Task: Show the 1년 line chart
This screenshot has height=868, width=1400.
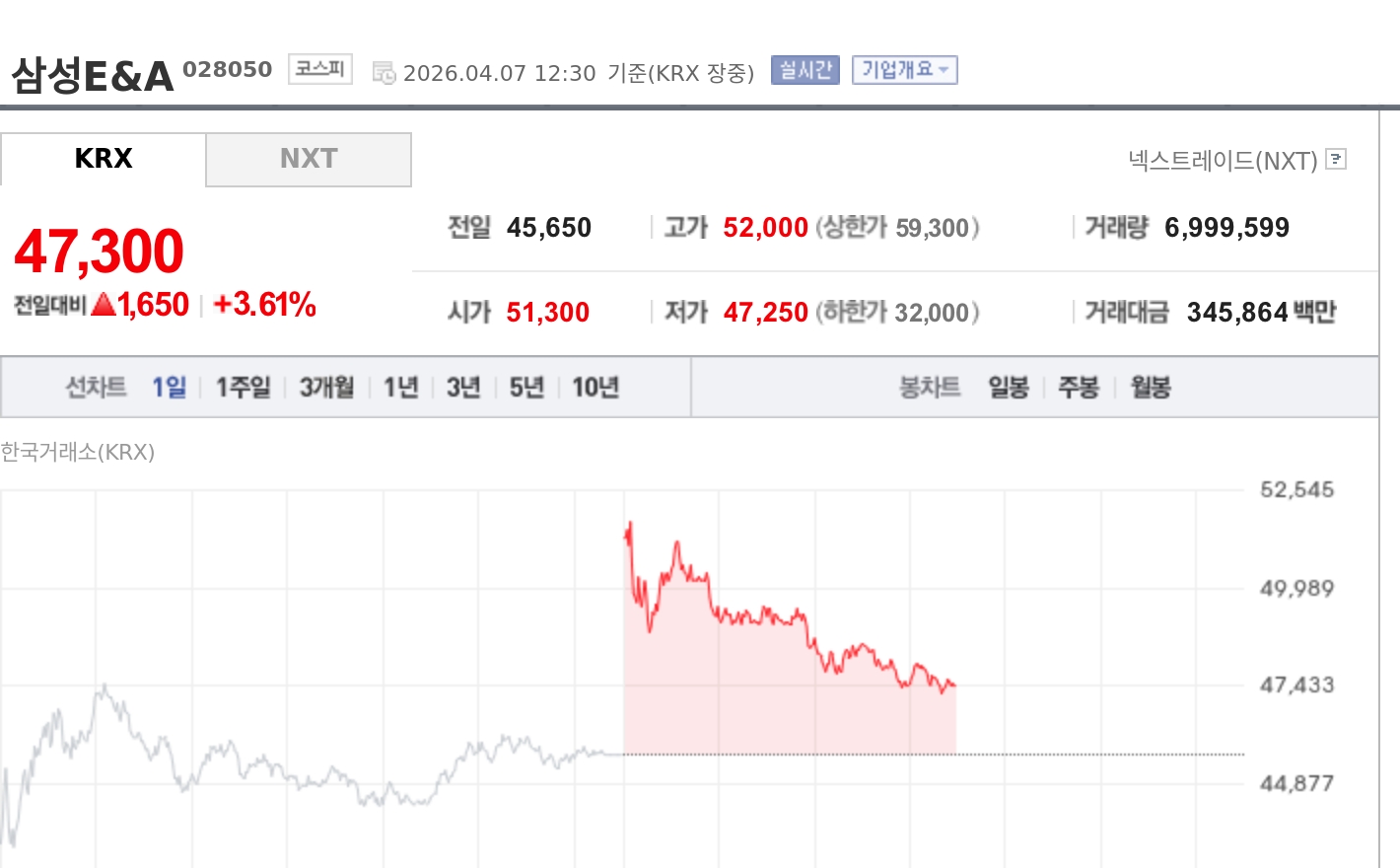Action: 400,387
